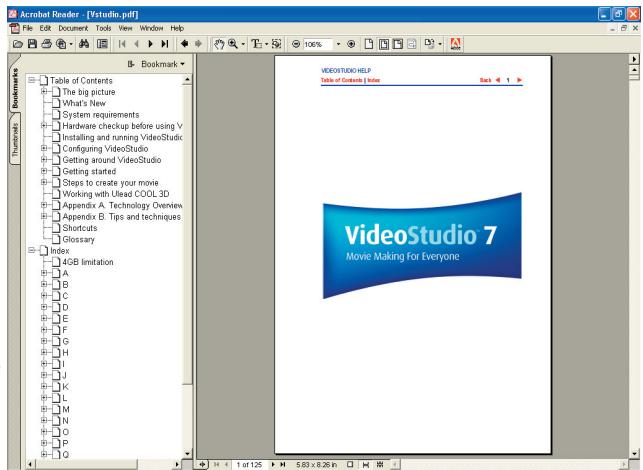The image size is (643, 470).
Task: Select the Bookmarks tab
Action: pos(15,88)
